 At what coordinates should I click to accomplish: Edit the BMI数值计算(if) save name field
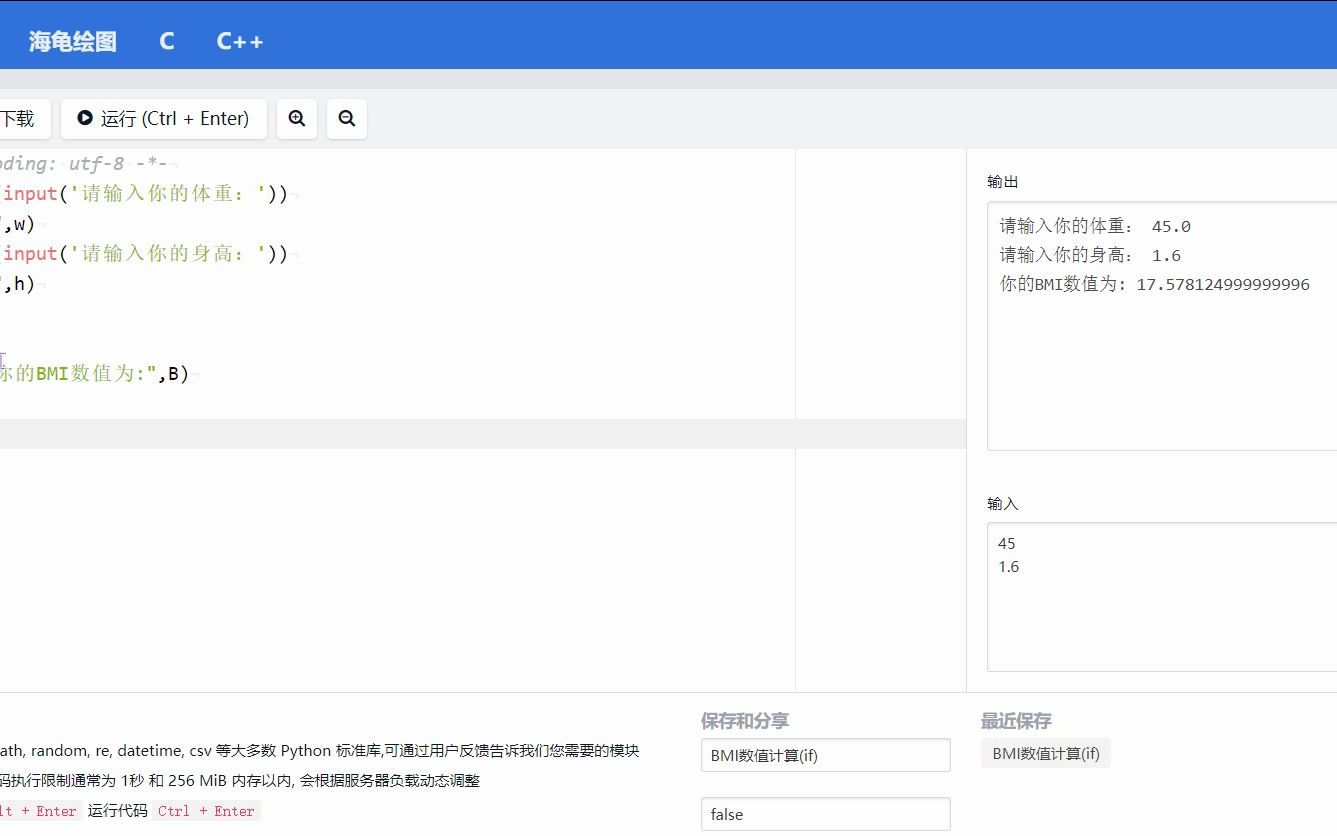pos(826,755)
